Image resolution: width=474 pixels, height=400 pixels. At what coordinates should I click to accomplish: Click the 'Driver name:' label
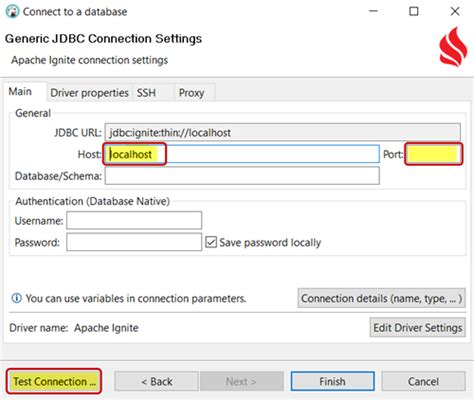coord(39,328)
